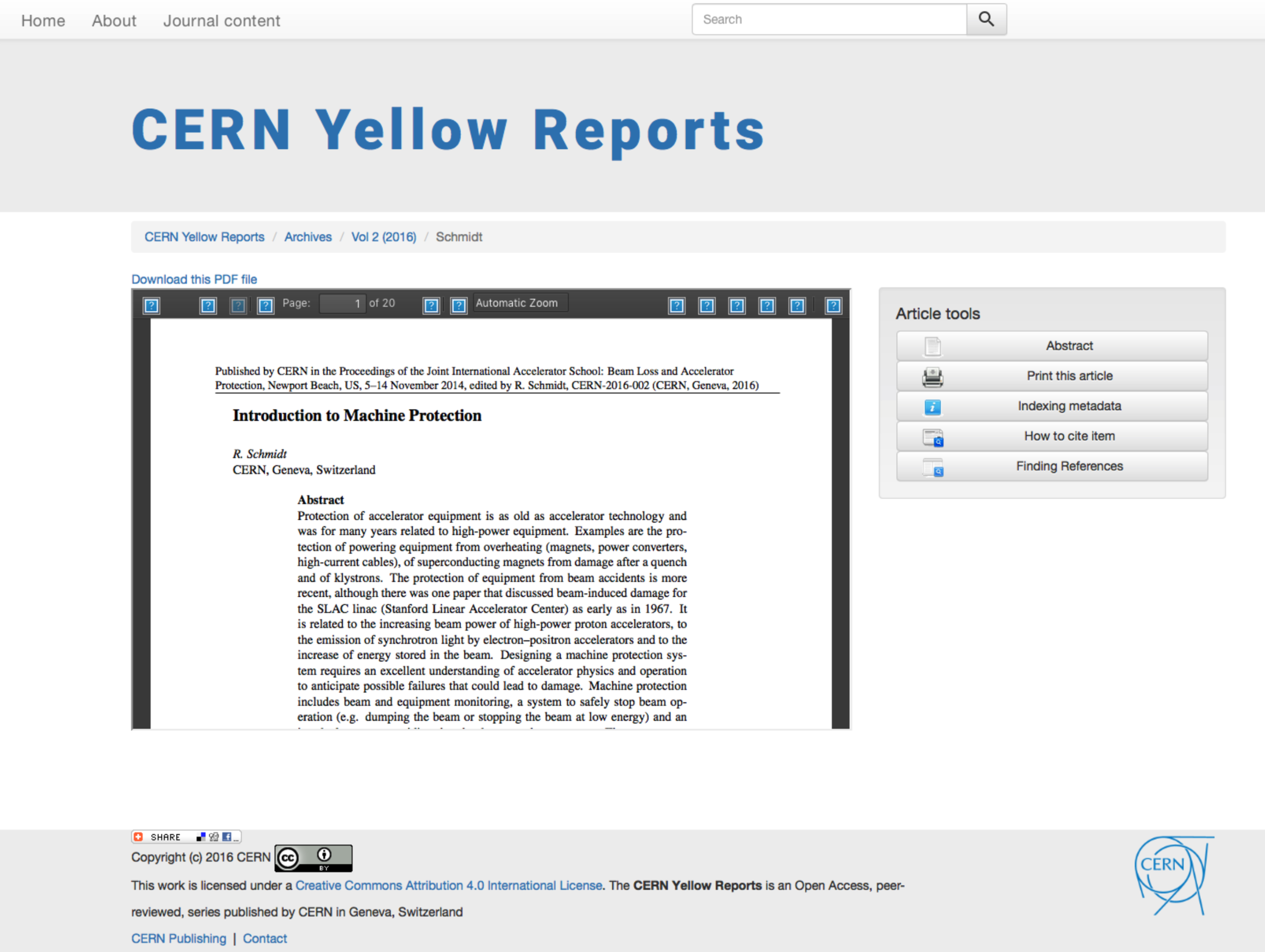Click the PDF current view bookmark icon
Screen dimensions: 1265x952
(797, 306)
